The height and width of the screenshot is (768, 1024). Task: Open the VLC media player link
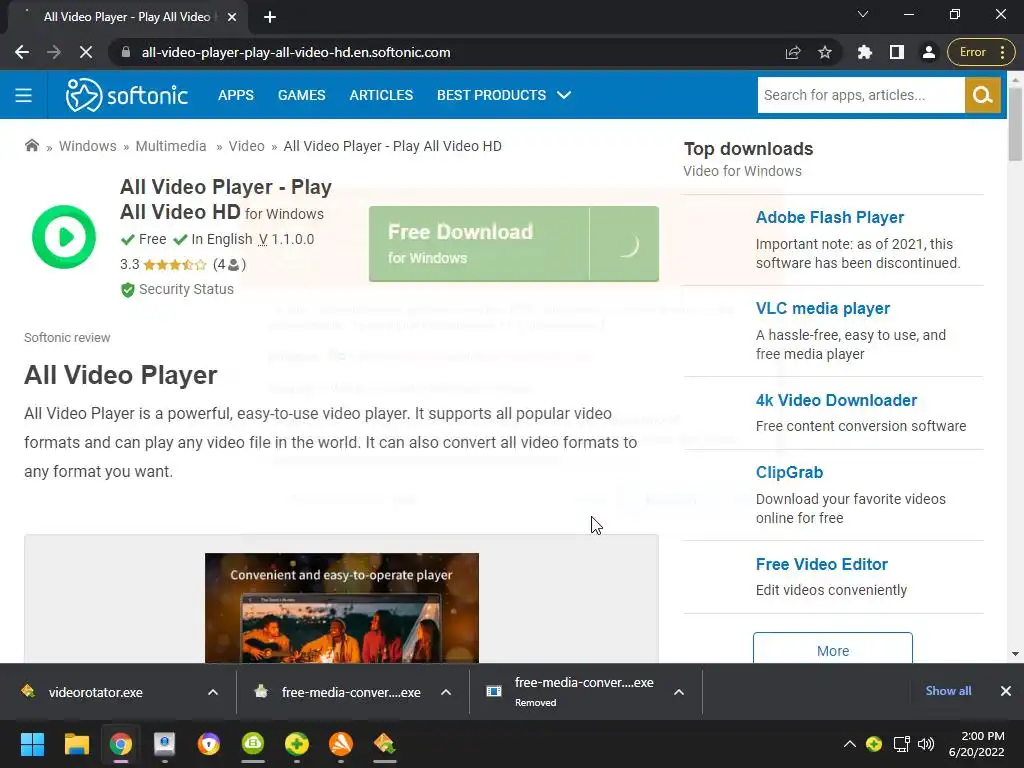(x=823, y=308)
